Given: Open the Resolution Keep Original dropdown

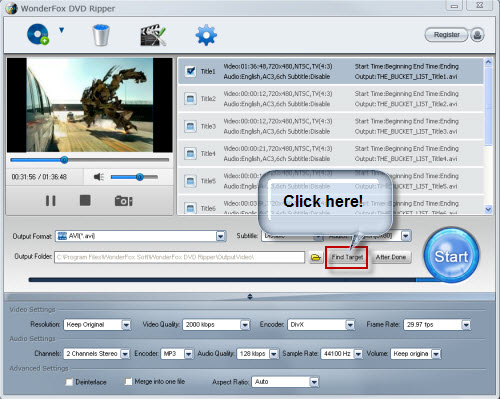Looking at the screenshot, I should click(97, 325).
